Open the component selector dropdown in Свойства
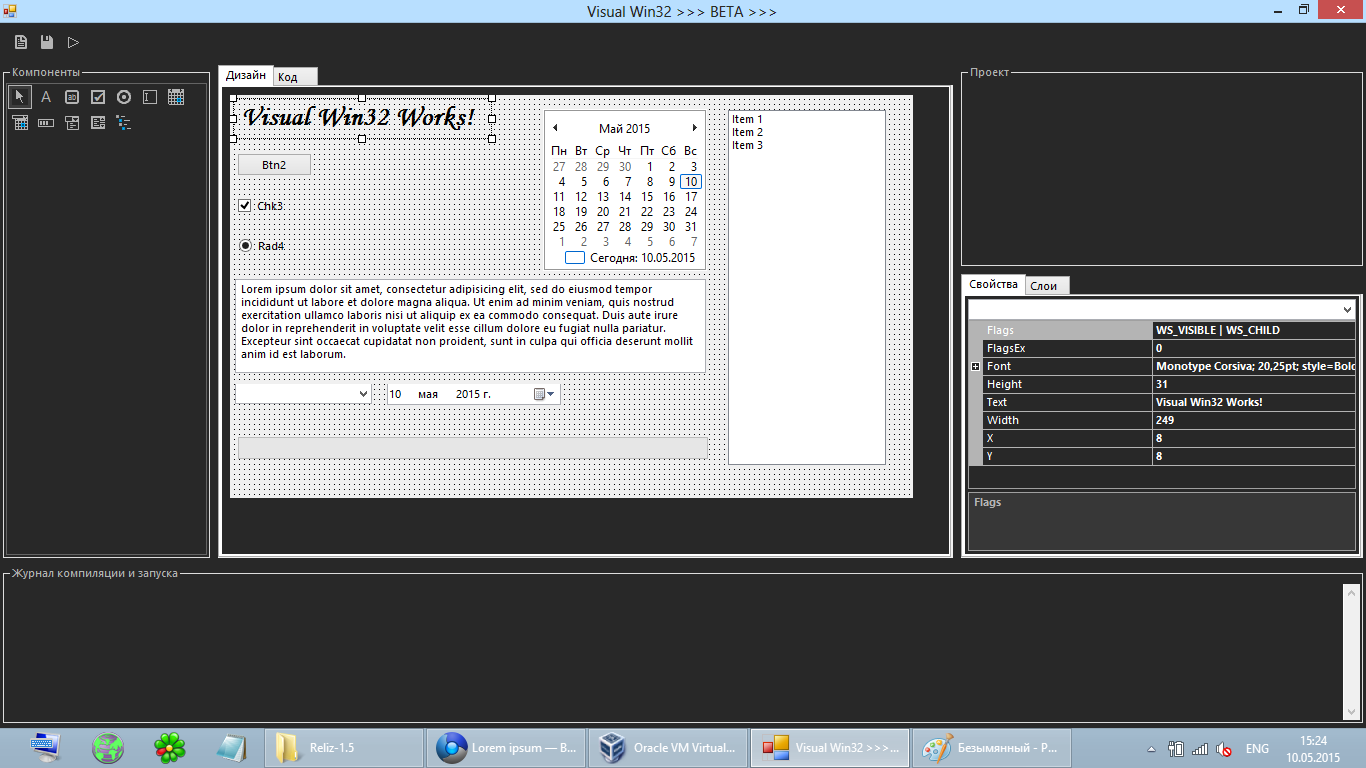Viewport: 1366px width, 768px height. click(1348, 310)
